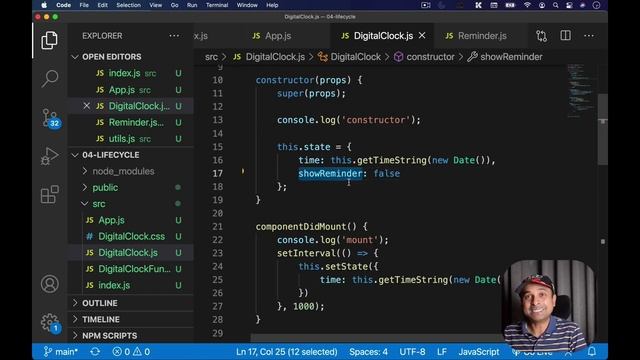Viewport: 640px width, 360px height.
Task: Close DigitalClock.js in Open Editors
Action: pyautogui.click(x=87, y=106)
